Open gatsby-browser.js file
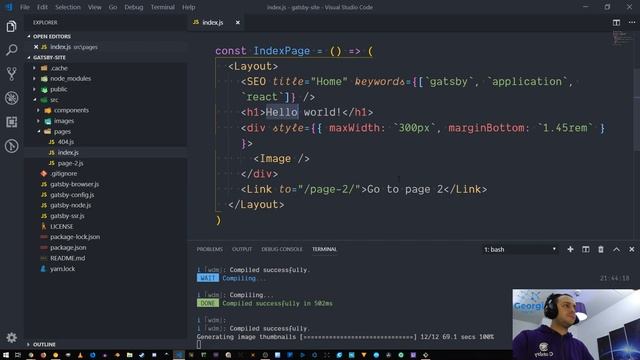Image resolution: width=640 pixels, height=360 pixels. pyautogui.click(x=74, y=184)
